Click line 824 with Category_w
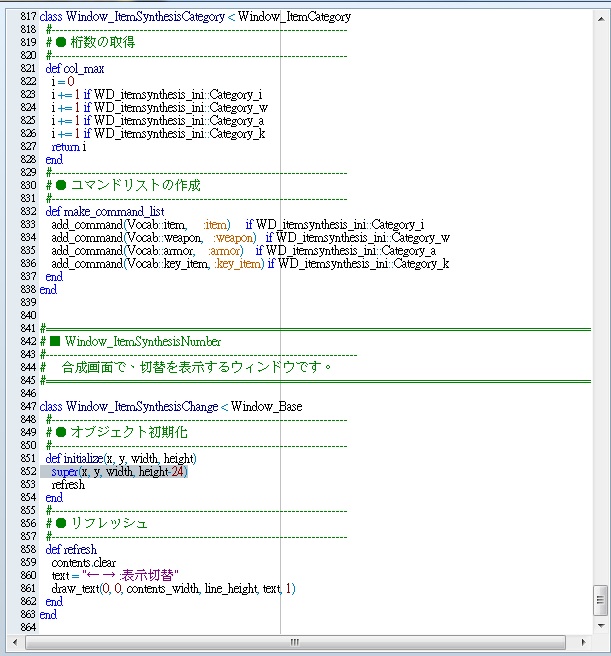The image size is (611, 656). (x=159, y=108)
